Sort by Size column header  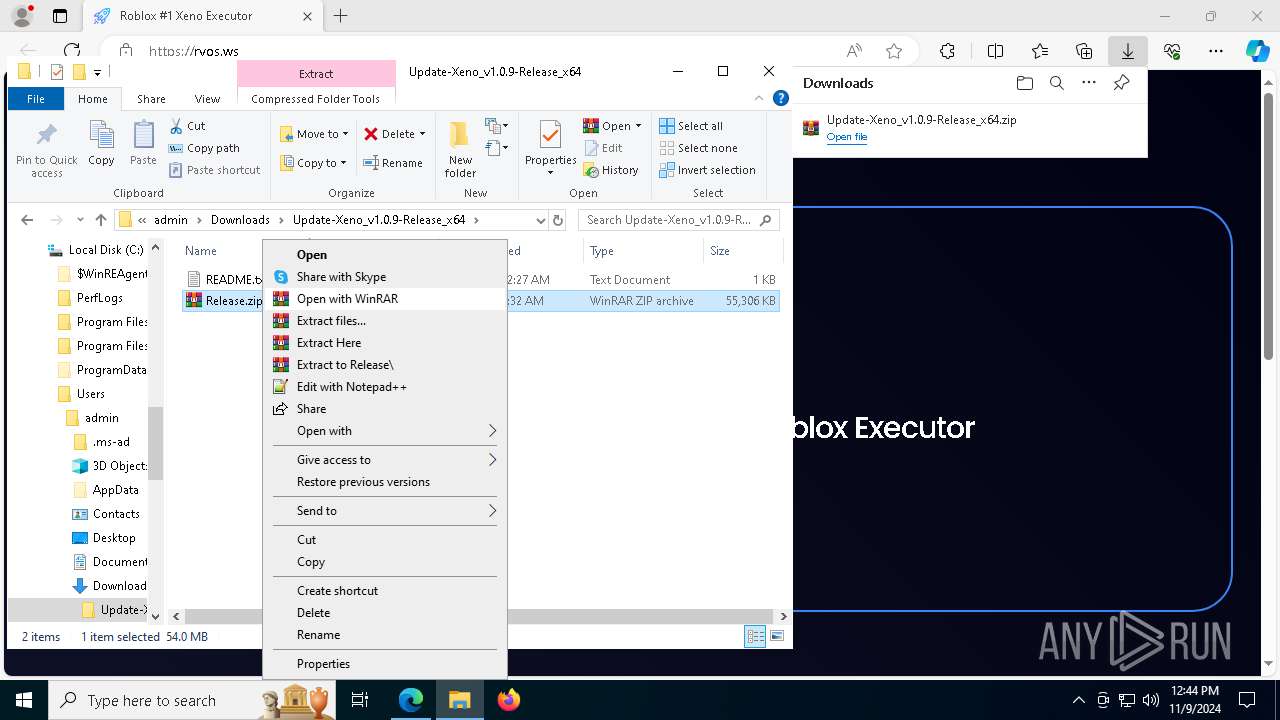pyautogui.click(x=741, y=251)
